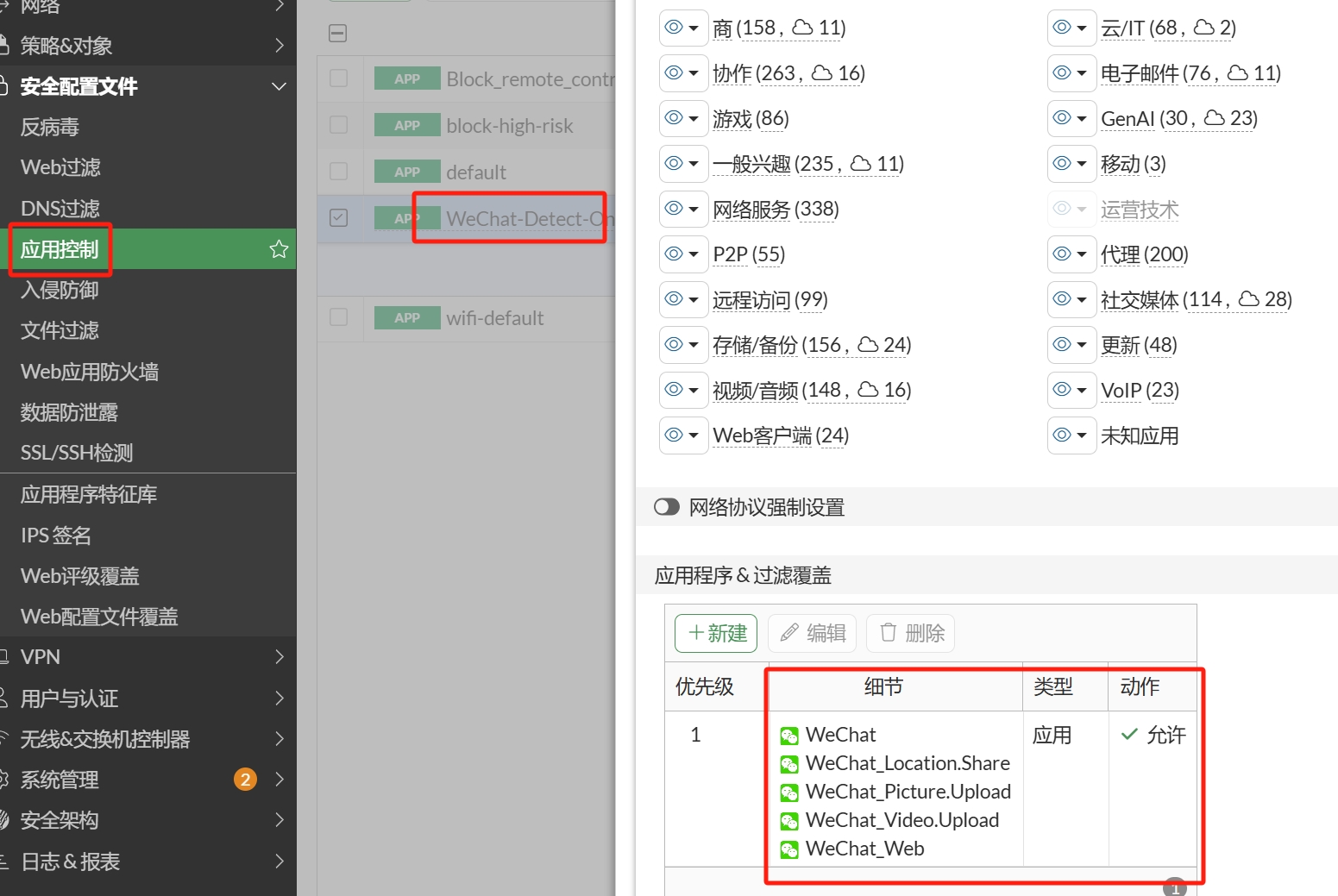Expand the VPN menu section

pyautogui.click(x=279, y=657)
